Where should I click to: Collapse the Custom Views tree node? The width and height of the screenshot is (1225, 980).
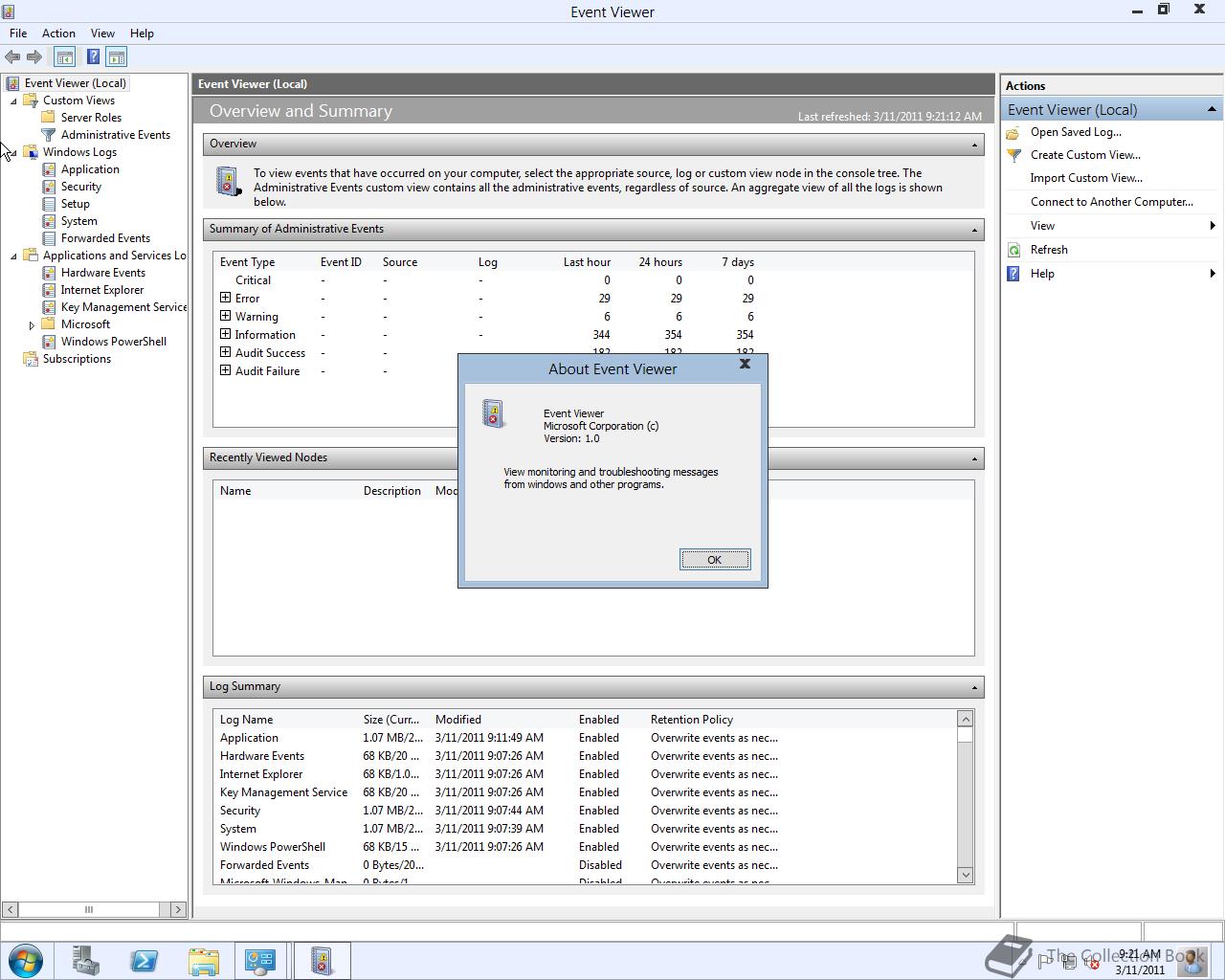(x=13, y=101)
